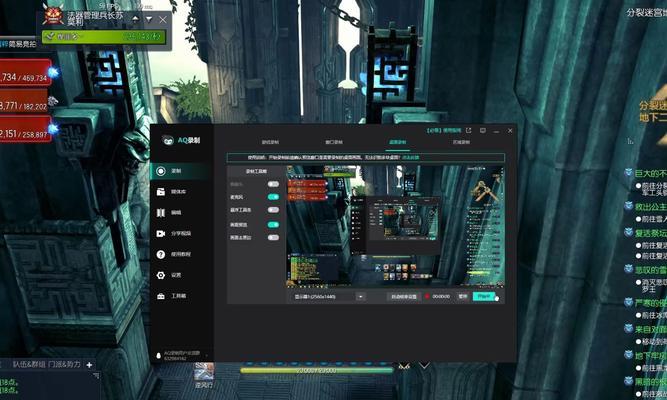Click the yellow experience bar at screen bottom
The image size is (667, 400).
[x=316, y=371]
